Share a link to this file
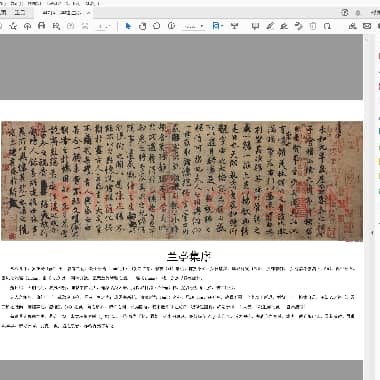The height and width of the screenshot is (380, 380). [352, 26]
